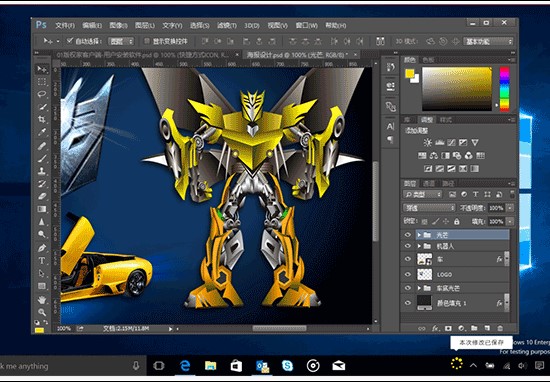Open the workspace switcher dropdown
Viewport: 550px width, 382px height.
(488, 41)
